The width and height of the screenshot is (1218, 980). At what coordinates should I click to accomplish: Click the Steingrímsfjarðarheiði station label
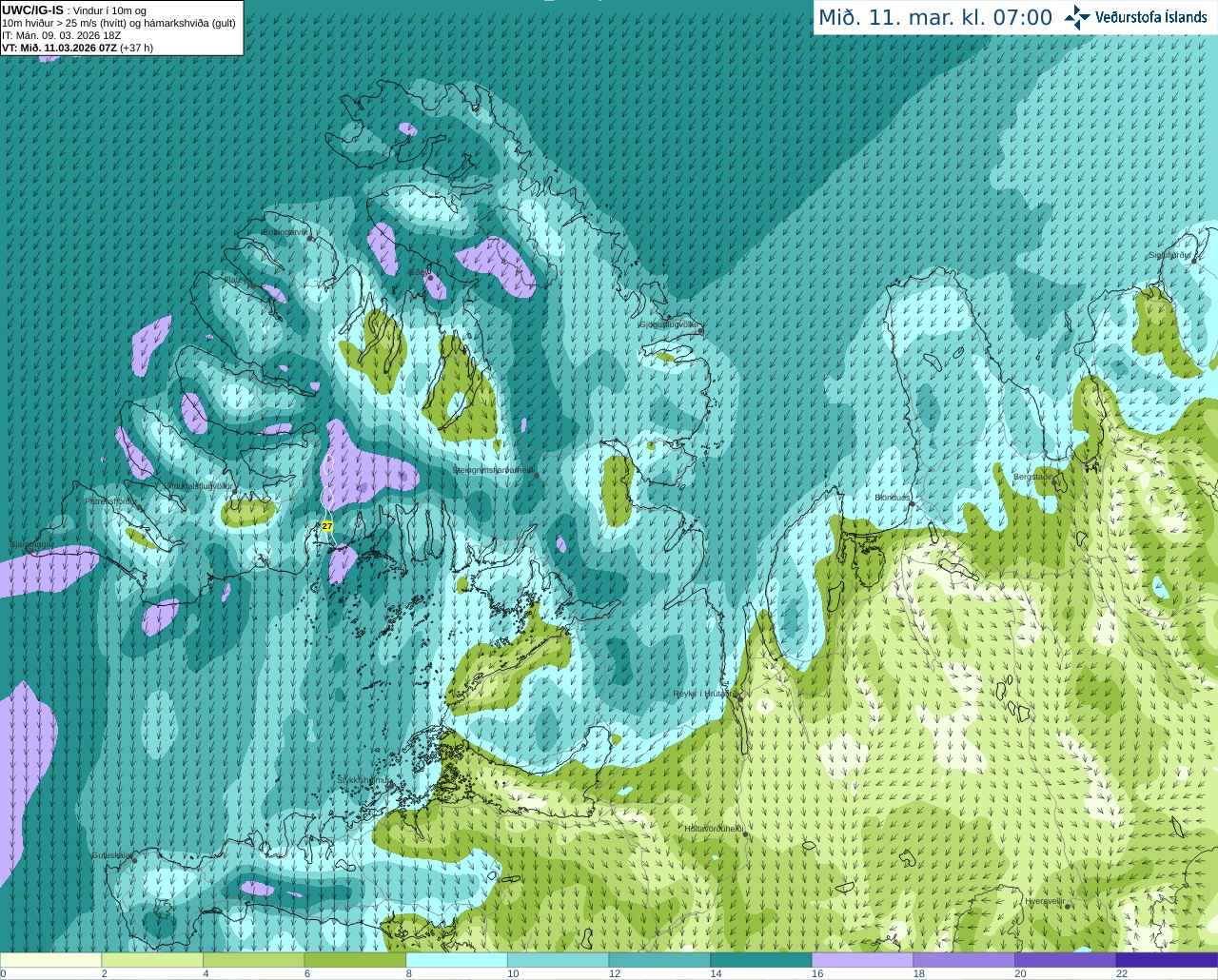pyautogui.click(x=493, y=470)
